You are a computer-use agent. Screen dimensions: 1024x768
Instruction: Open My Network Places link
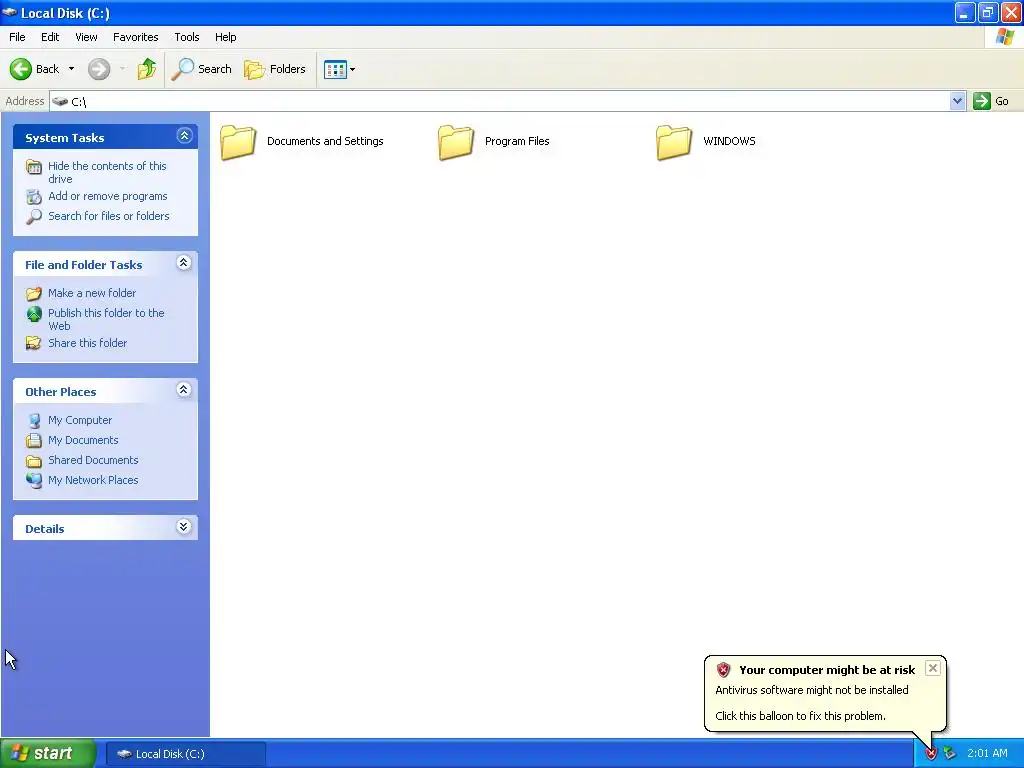(93, 480)
